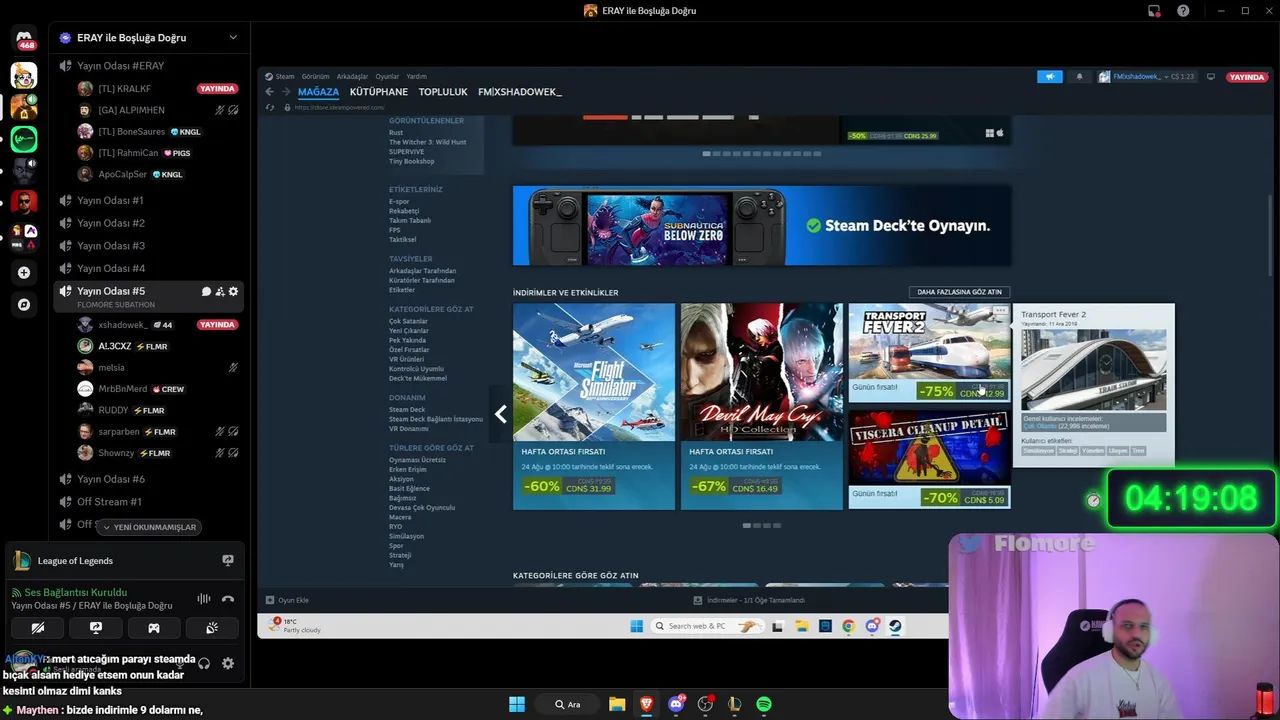Image resolution: width=1280 pixels, height=720 pixels.
Task: Open Steam TOPLULUK tab in the stream
Action: [x=443, y=92]
